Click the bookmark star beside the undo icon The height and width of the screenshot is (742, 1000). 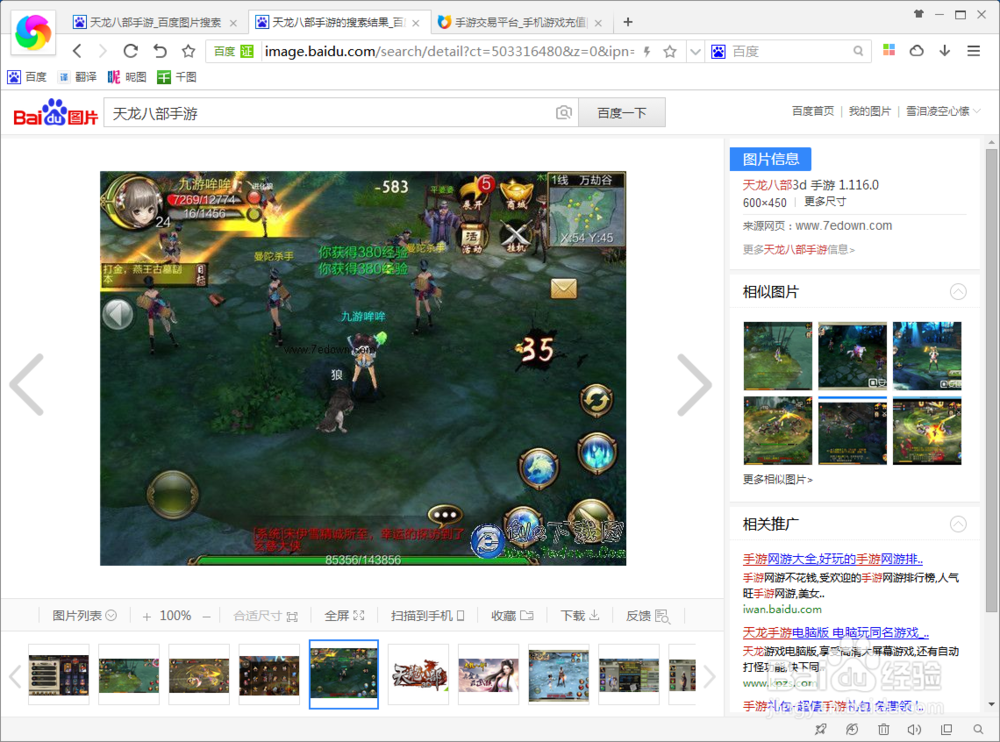(188, 51)
